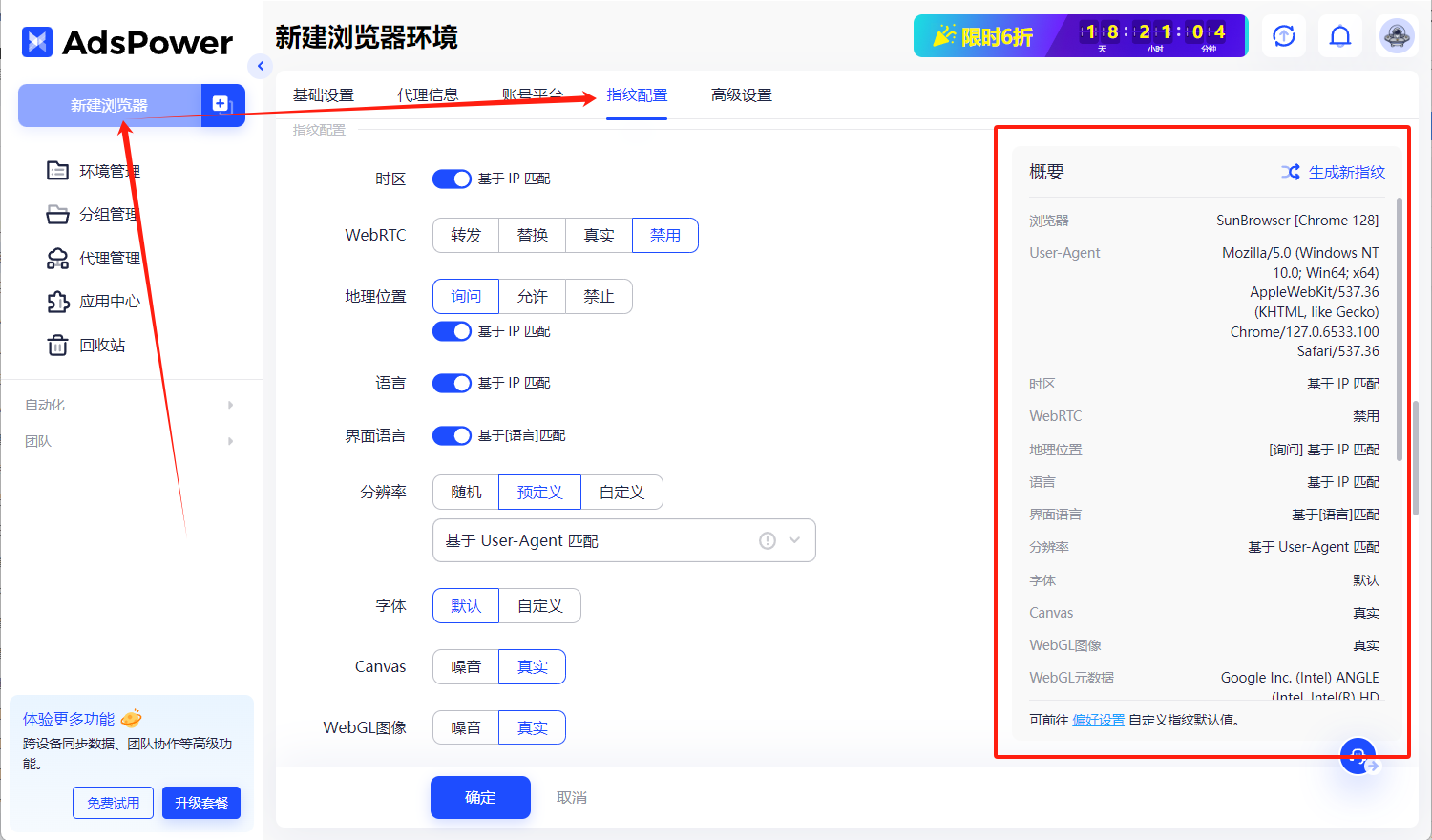Switch to the 代理信息 tab

click(x=428, y=95)
